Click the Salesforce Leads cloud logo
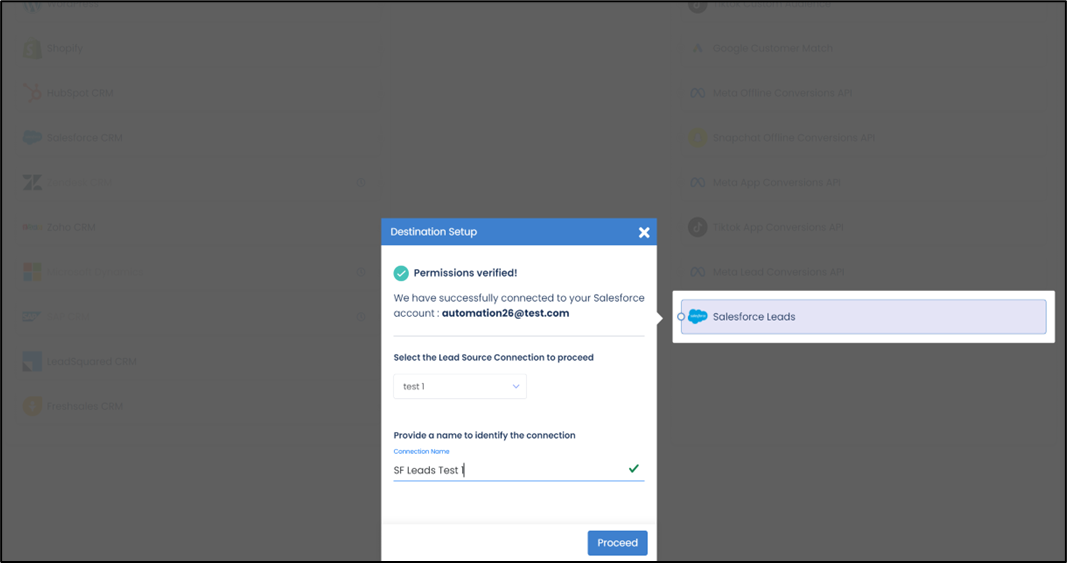This screenshot has width=1067, height=563. coord(697,317)
